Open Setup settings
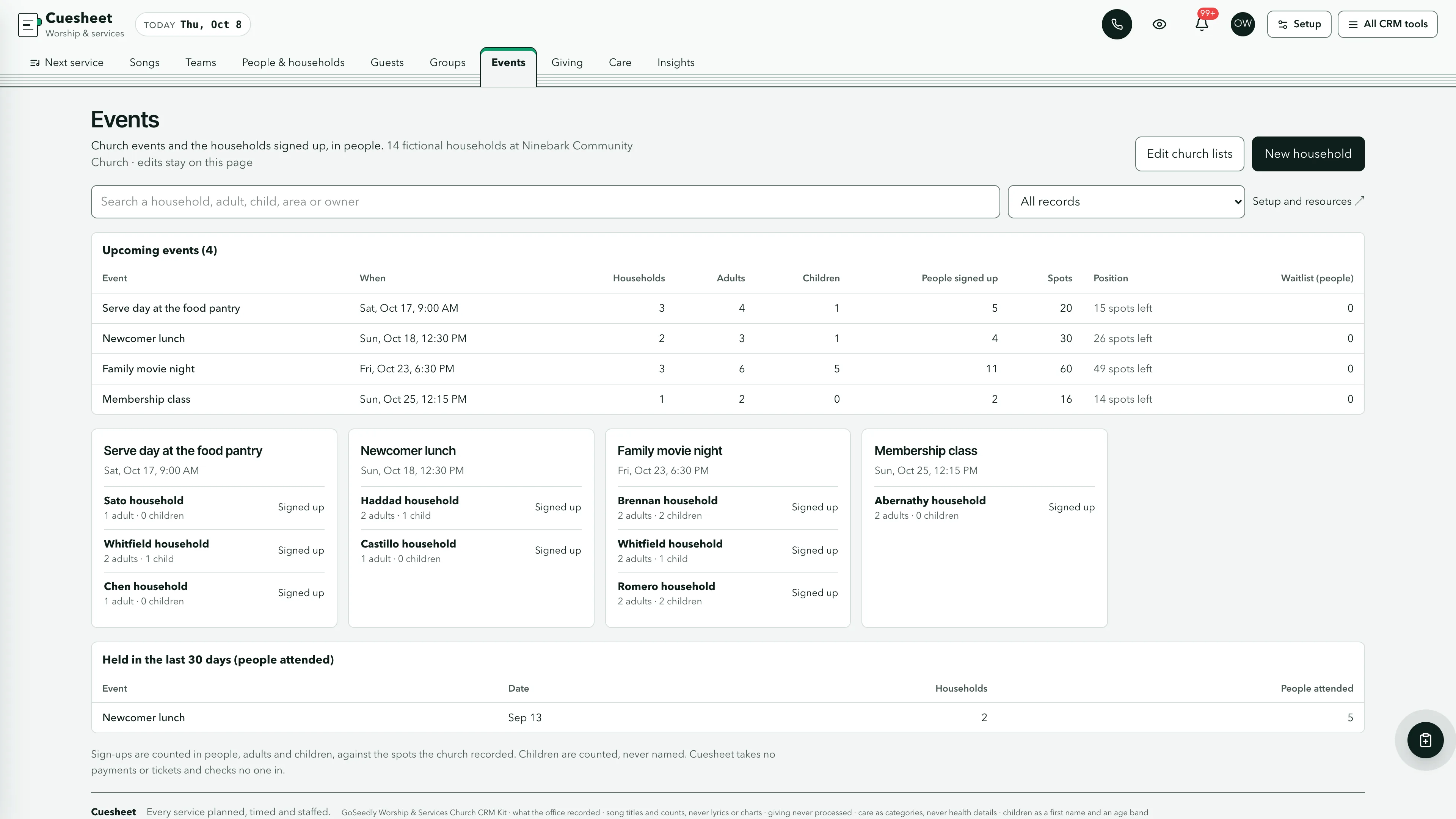1456x819 pixels. pyautogui.click(x=1299, y=24)
